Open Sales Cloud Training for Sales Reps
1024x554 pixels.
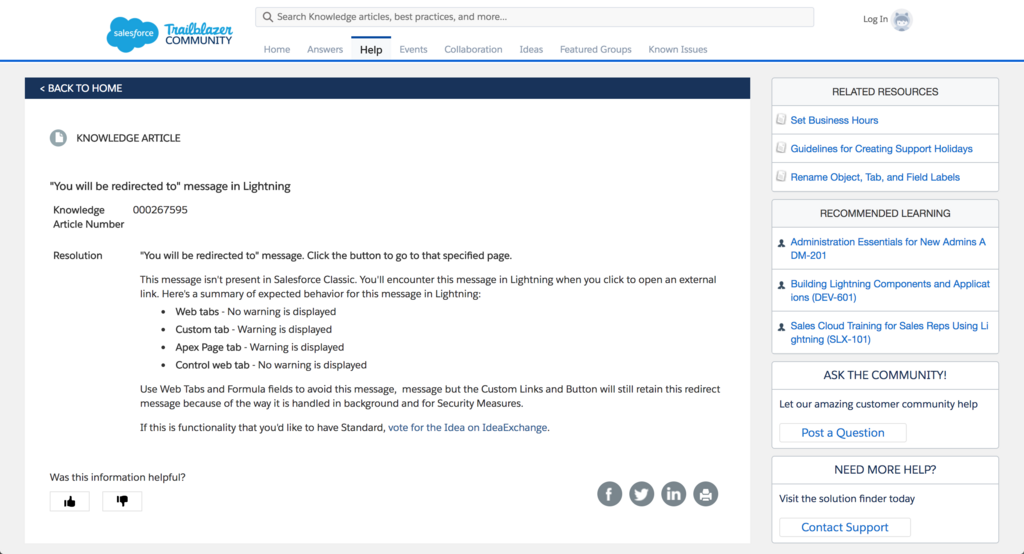[x=889, y=333]
